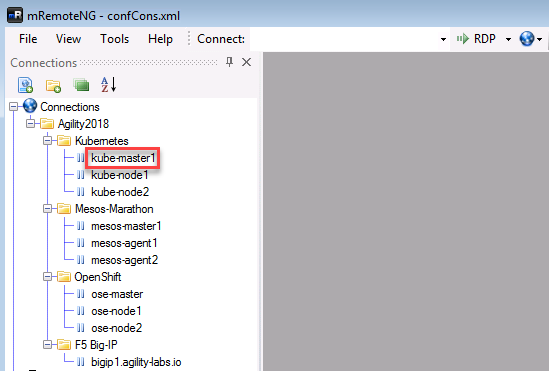549x371 pixels.
Task: Pin the Connections panel
Action: coord(229,62)
